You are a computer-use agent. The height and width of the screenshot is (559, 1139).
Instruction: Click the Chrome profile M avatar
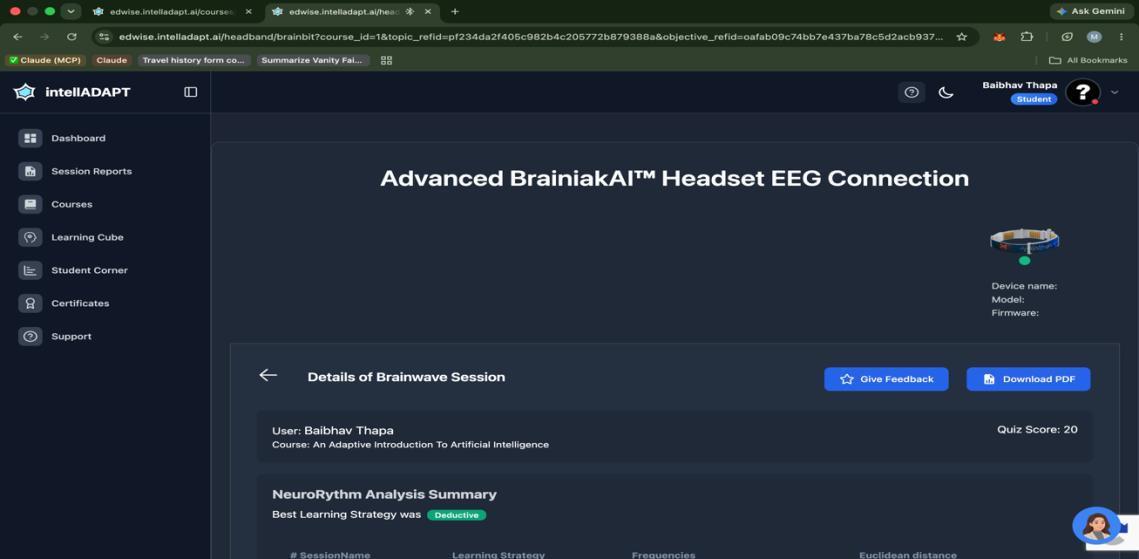[1094, 37]
